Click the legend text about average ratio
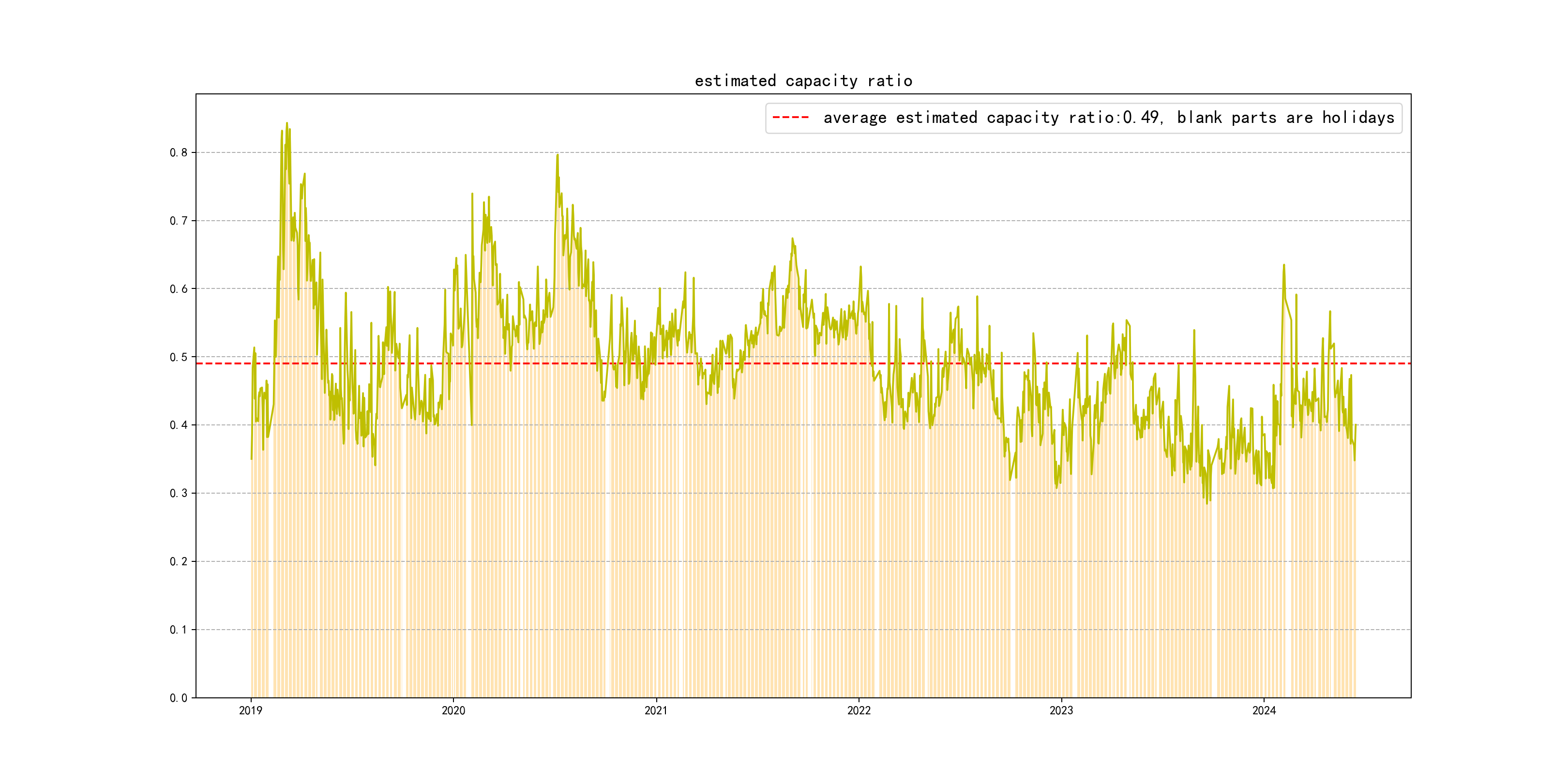Screen dimensions: 1568x784 (x=1108, y=118)
